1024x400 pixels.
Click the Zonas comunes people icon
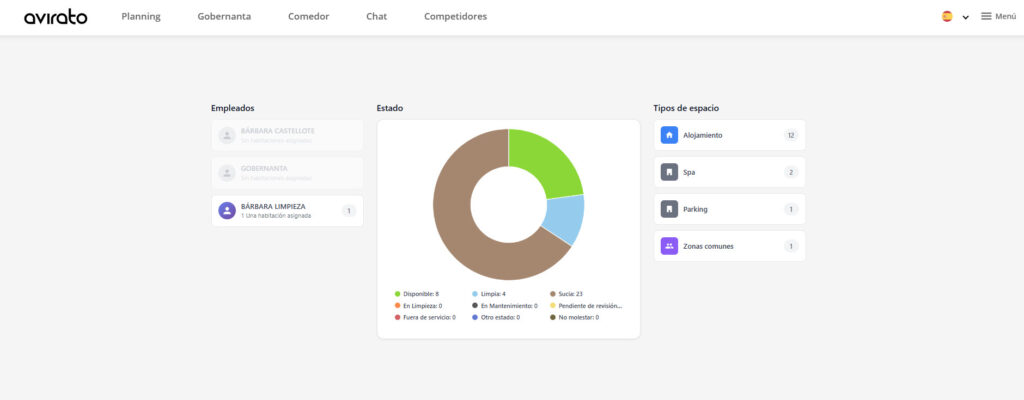tap(669, 246)
